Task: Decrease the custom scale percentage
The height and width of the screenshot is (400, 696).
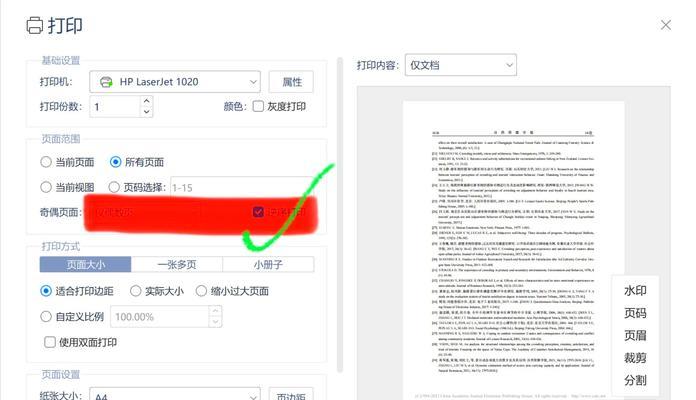Action: coord(215,322)
